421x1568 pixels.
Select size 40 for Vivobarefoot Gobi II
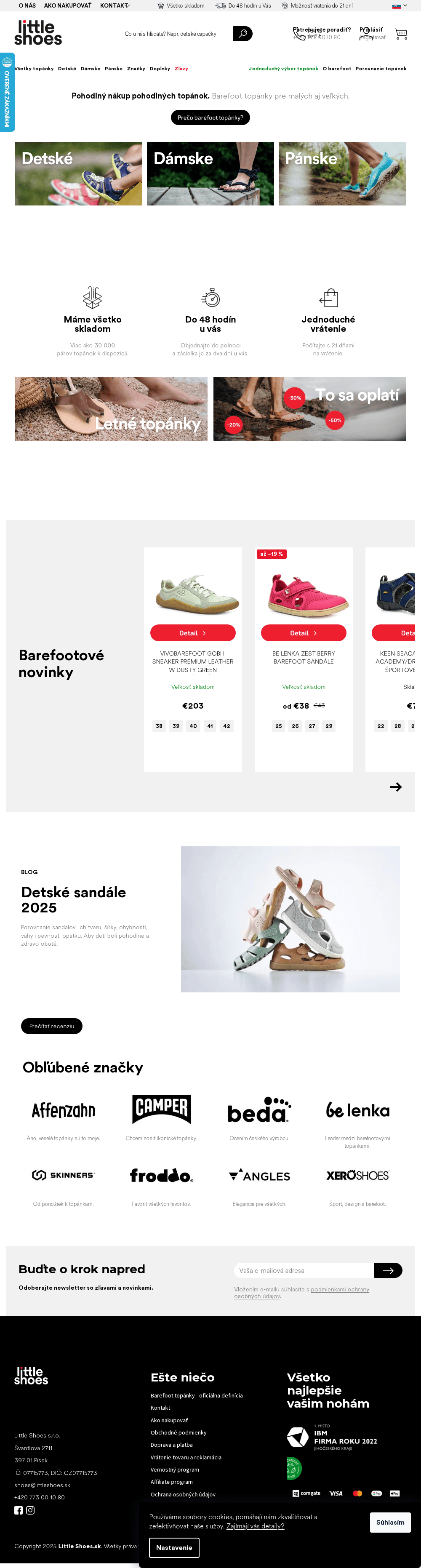[x=193, y=725]
